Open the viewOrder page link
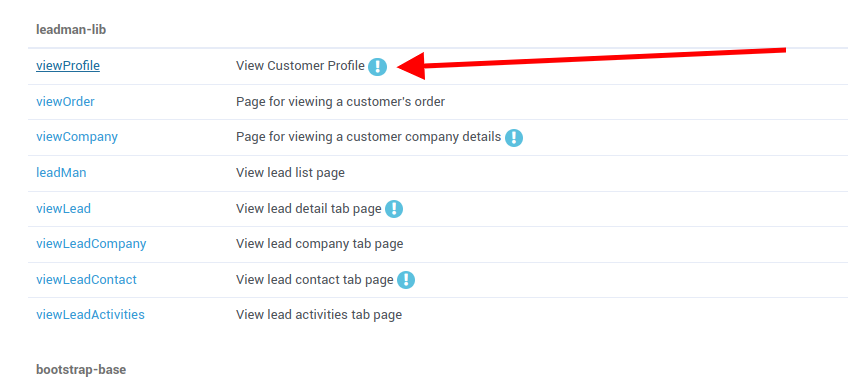Image resolution: width=859 pixels, height=383 pixels. 65,101
